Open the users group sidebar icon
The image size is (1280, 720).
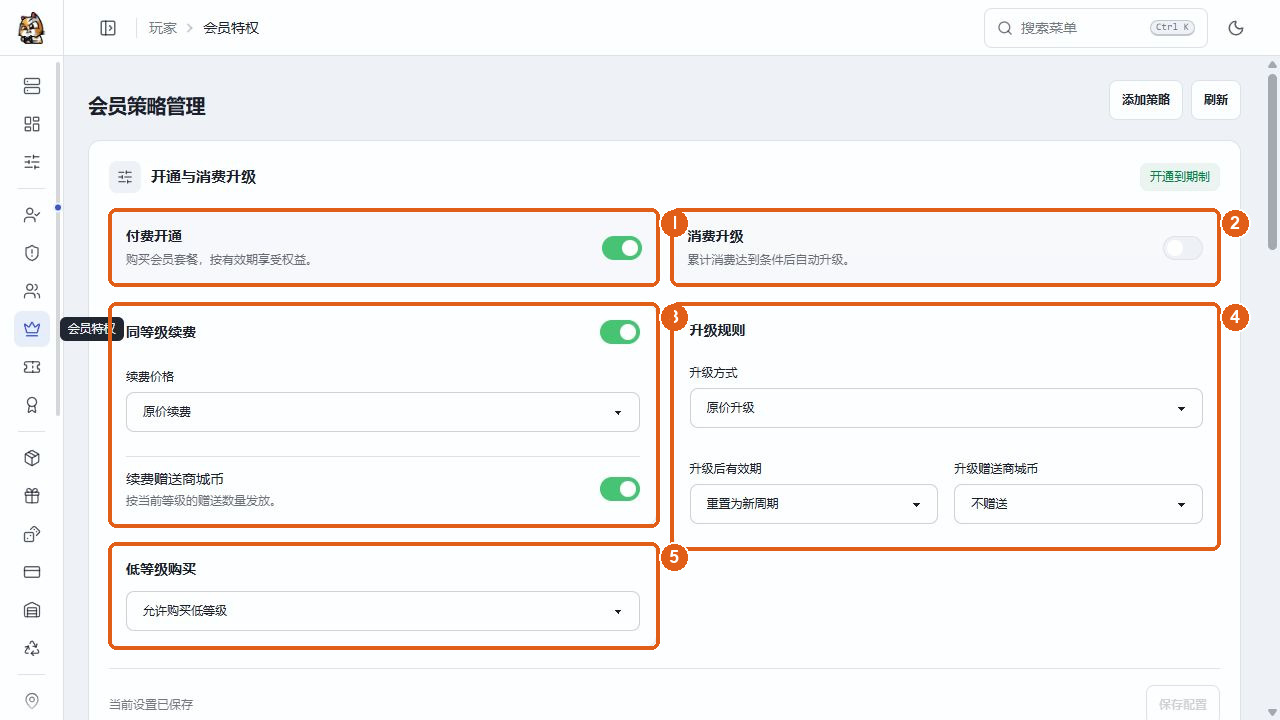[32, 291]
